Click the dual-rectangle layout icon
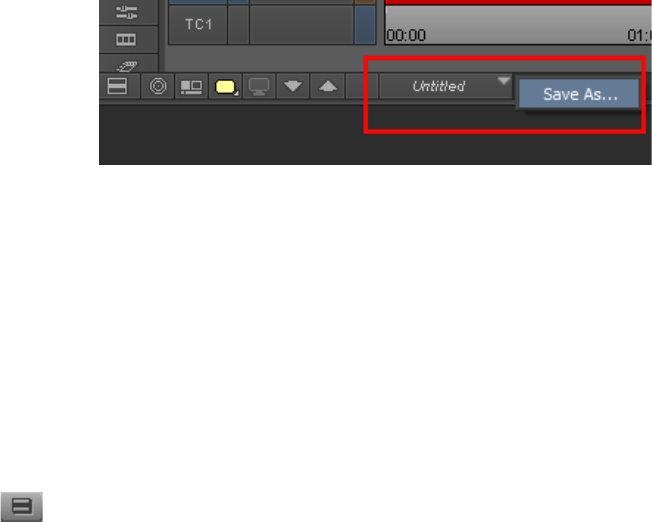The image size is (652, 522). click(x=191, y=86)
